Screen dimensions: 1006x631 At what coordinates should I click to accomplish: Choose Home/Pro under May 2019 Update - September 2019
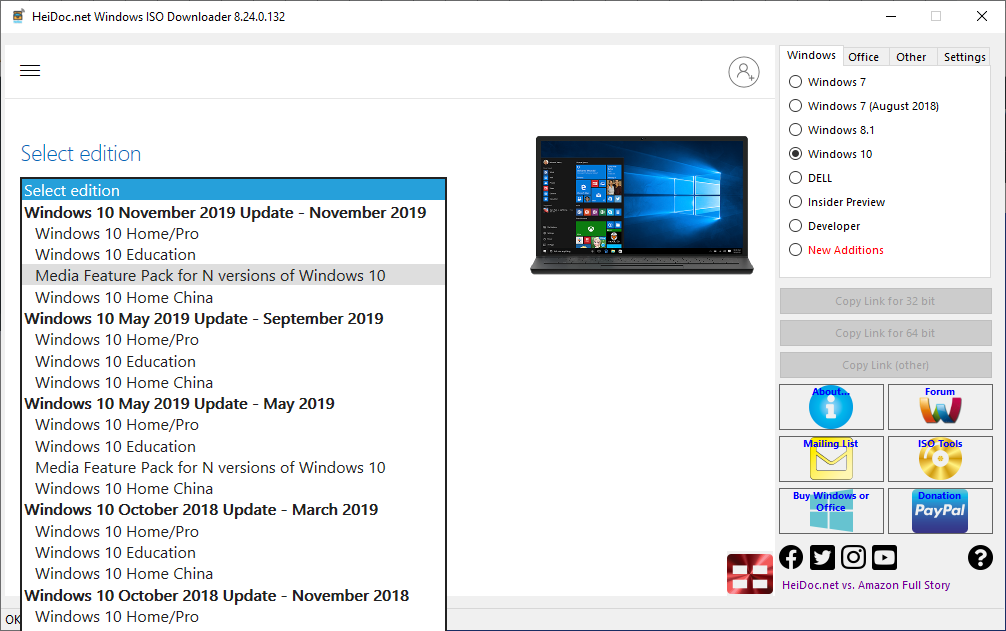click(x=234, y=340)
